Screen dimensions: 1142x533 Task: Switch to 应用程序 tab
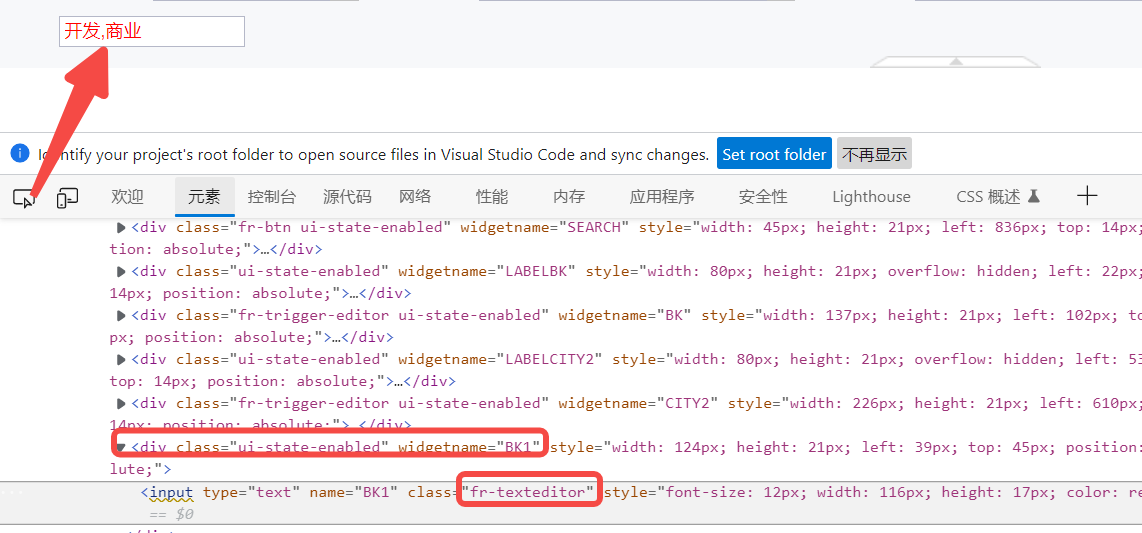click(662, 197)
